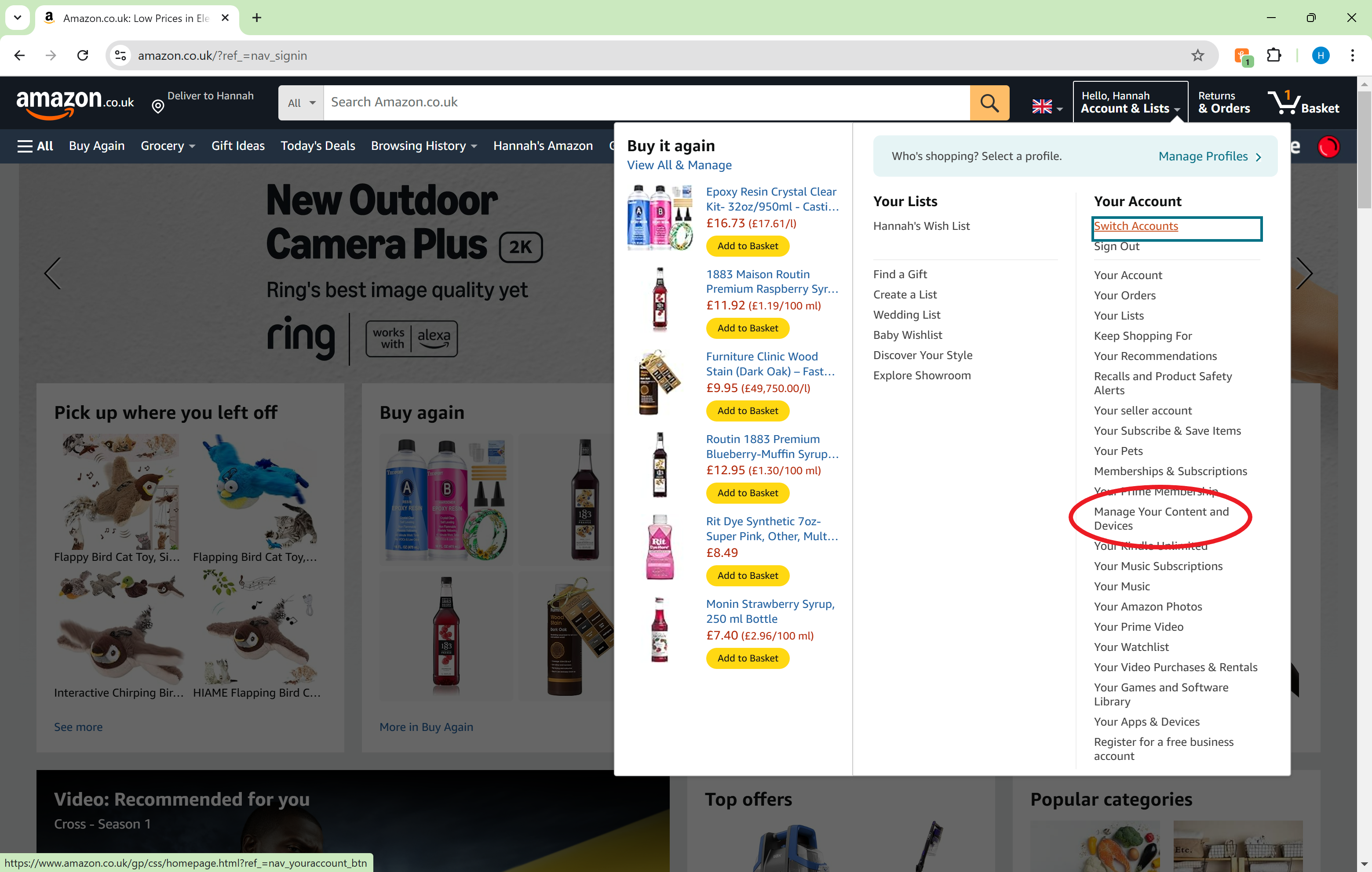
Task: Open Register for a free business account
Action: tap(1164, 749)
